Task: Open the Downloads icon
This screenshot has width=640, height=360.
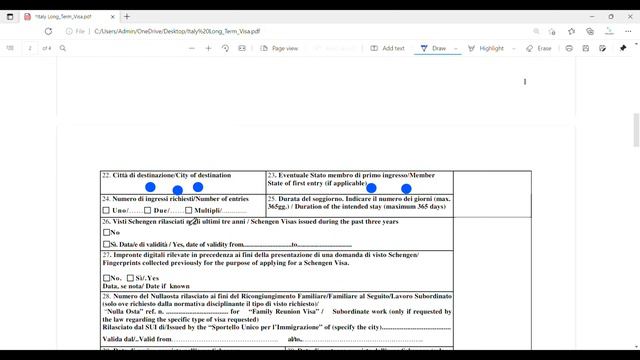Action: click(609, 31)
